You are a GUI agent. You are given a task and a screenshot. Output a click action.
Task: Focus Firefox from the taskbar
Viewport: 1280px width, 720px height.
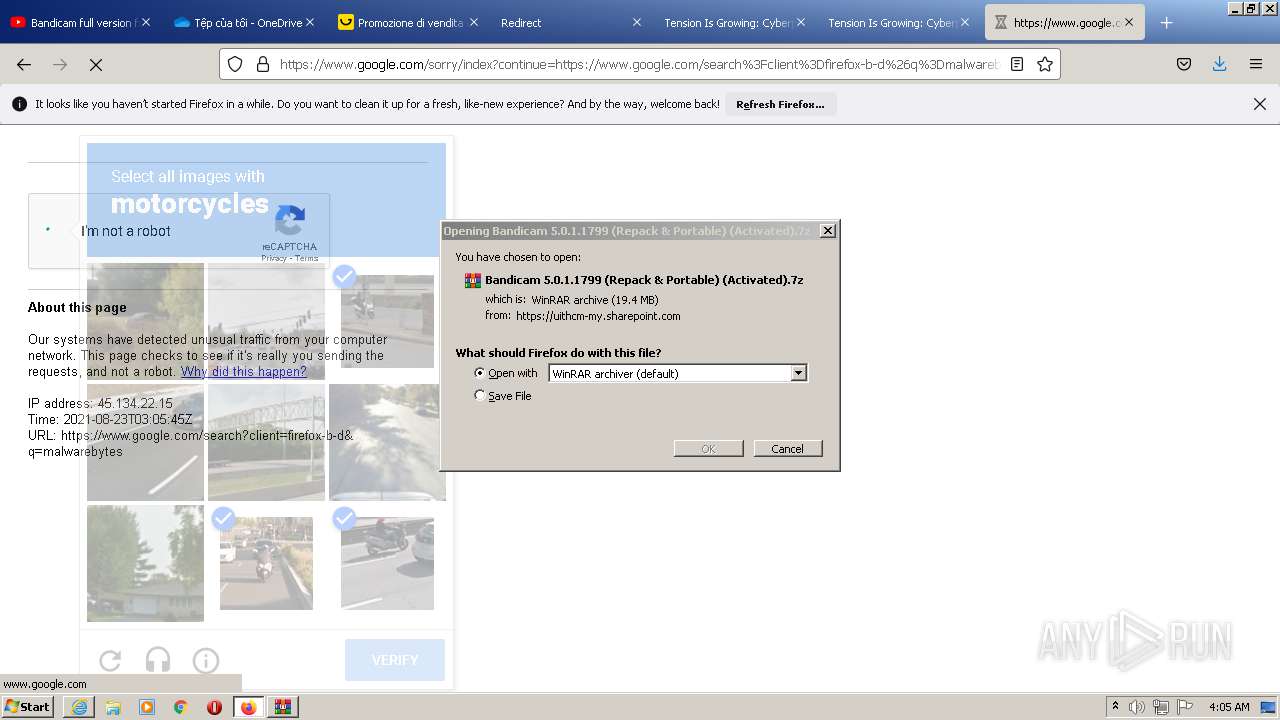click(248, 707)
